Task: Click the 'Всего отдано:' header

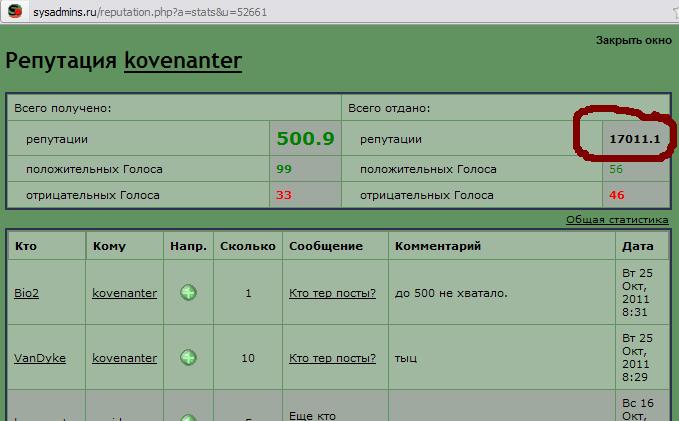Action: click(x=389, y=108)
